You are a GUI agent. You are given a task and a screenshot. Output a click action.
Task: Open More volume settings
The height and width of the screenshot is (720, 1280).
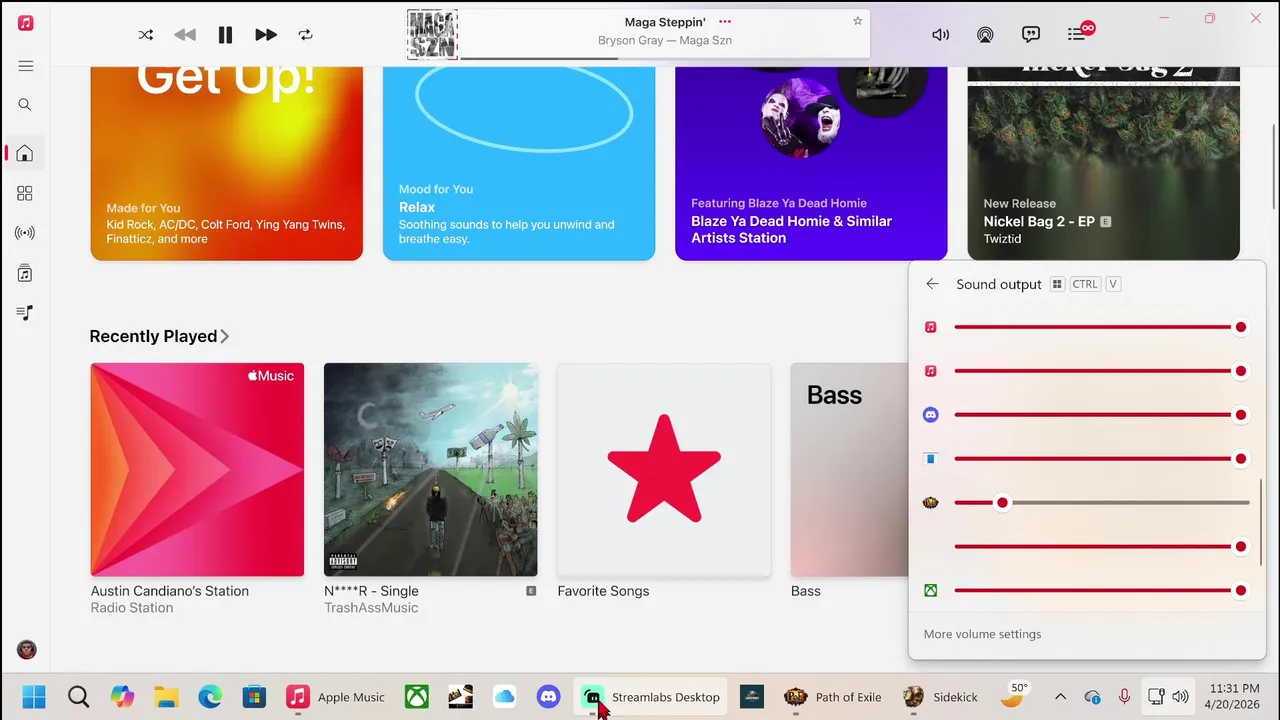[982, 634]
